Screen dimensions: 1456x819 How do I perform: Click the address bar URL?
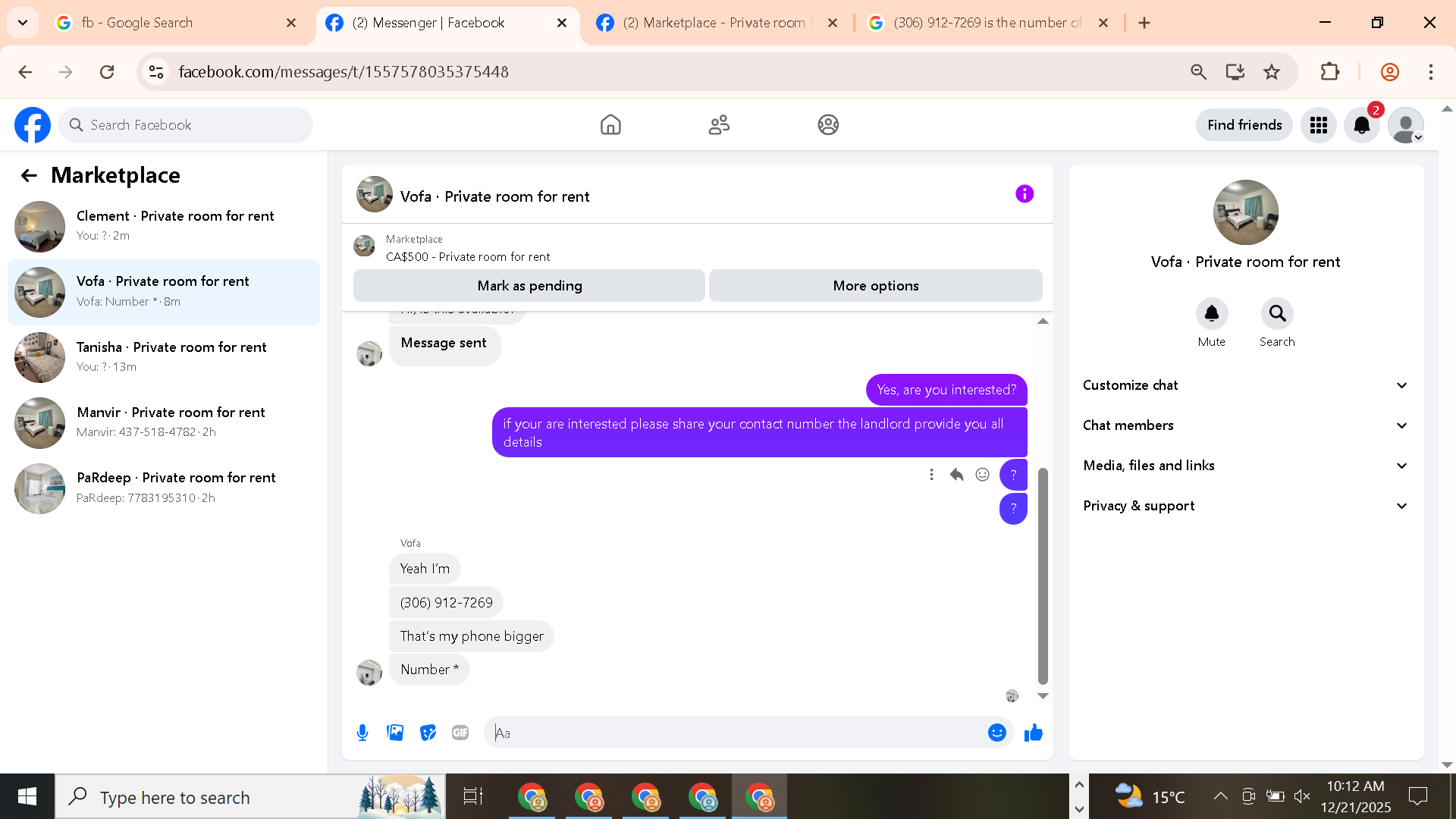coord(344,72)
